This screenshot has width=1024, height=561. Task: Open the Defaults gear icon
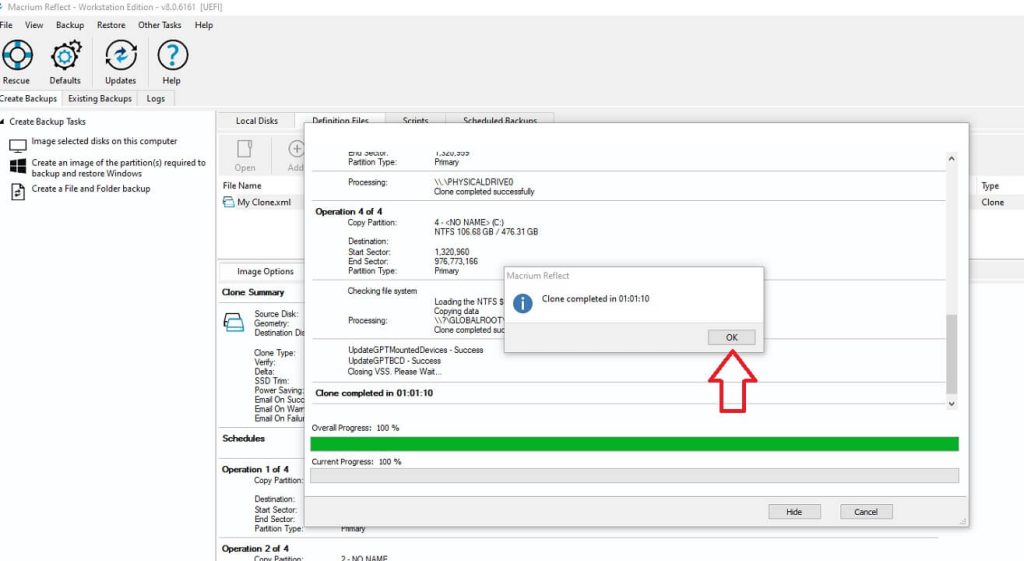66,56
